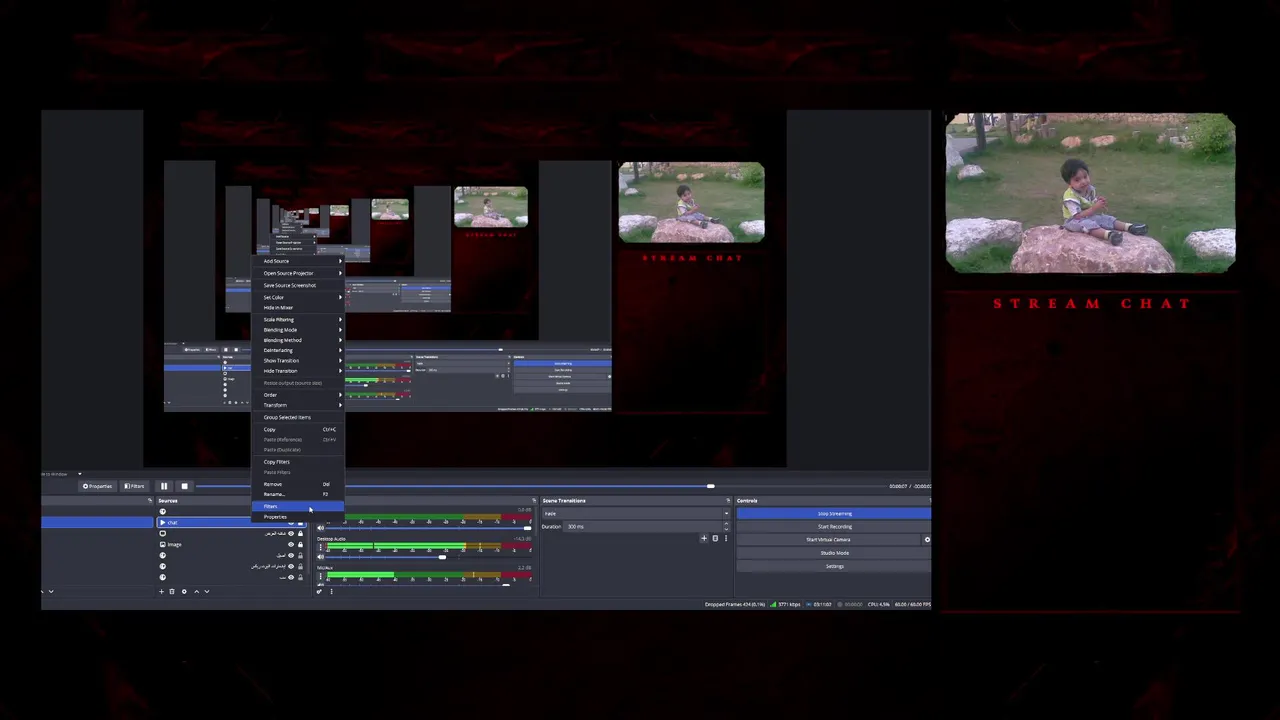Select the Image source row
Viewport: 1280px width, 720px height.
click(232, 544)
